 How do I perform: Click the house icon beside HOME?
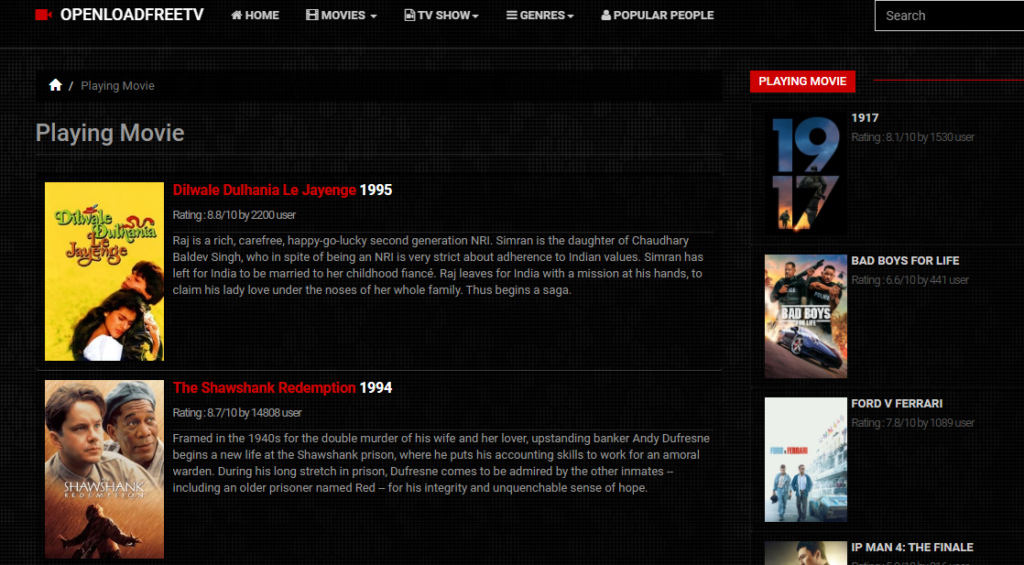coord(236,15)
